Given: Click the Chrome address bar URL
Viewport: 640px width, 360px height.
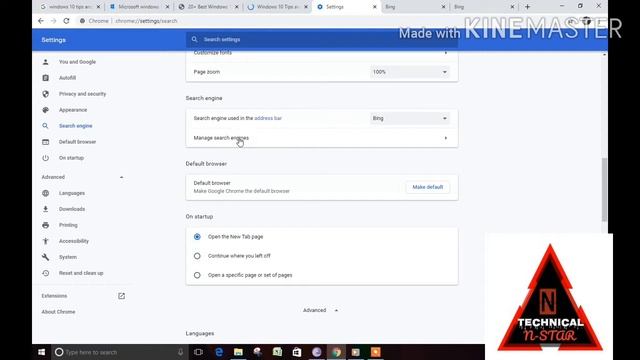Looking at the screenshot, I should tap(146, 21).
